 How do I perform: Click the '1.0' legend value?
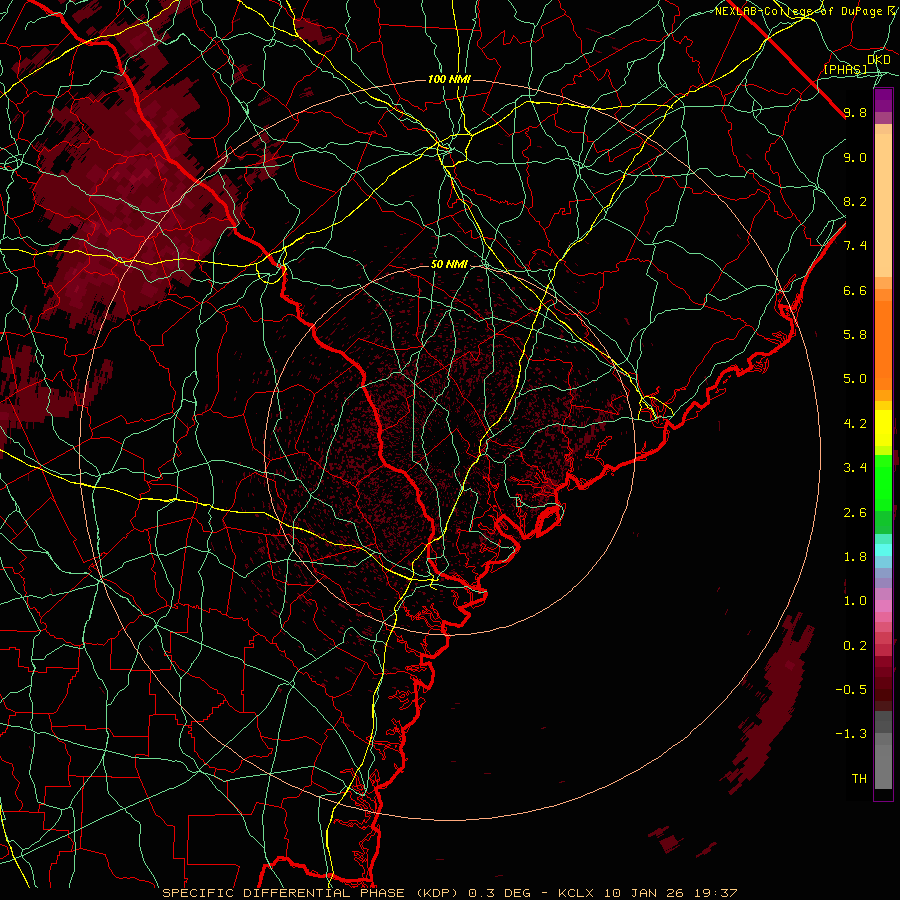coord(855,601)
